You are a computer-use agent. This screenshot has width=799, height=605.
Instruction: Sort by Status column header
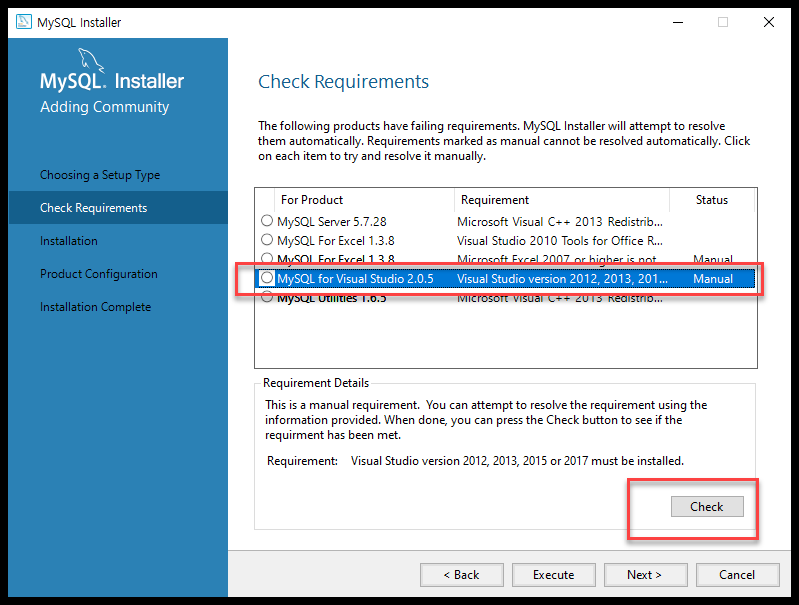[x=712, y=200]
